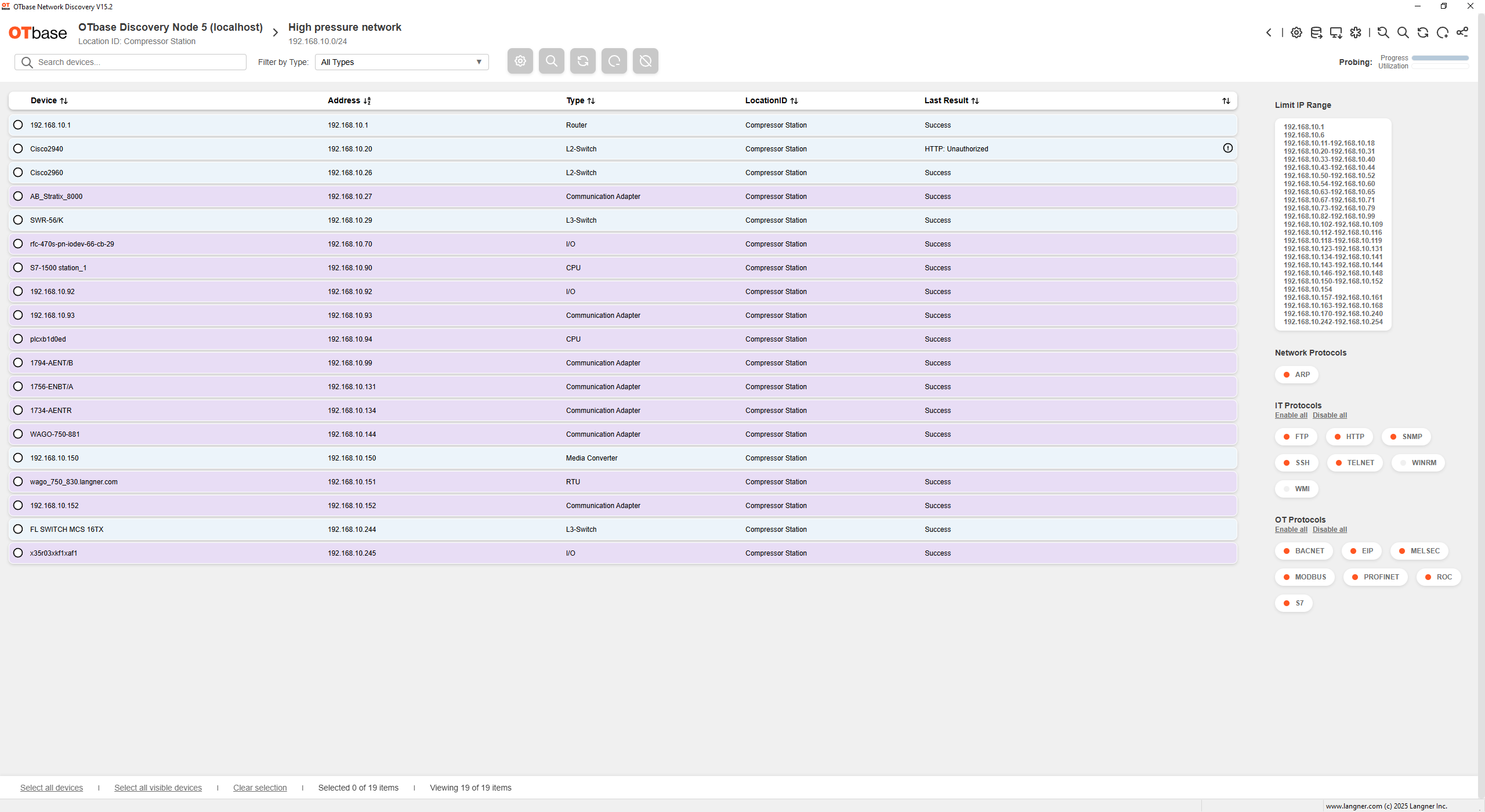Select the 192.168.10.1 router row radio

(x=18, y=125)
